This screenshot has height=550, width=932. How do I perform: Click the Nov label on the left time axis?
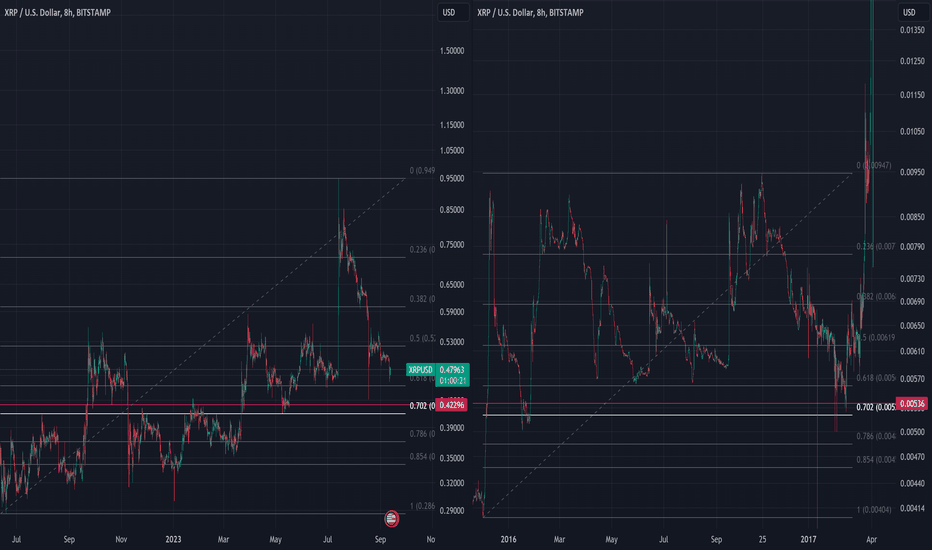coord(121,539)
